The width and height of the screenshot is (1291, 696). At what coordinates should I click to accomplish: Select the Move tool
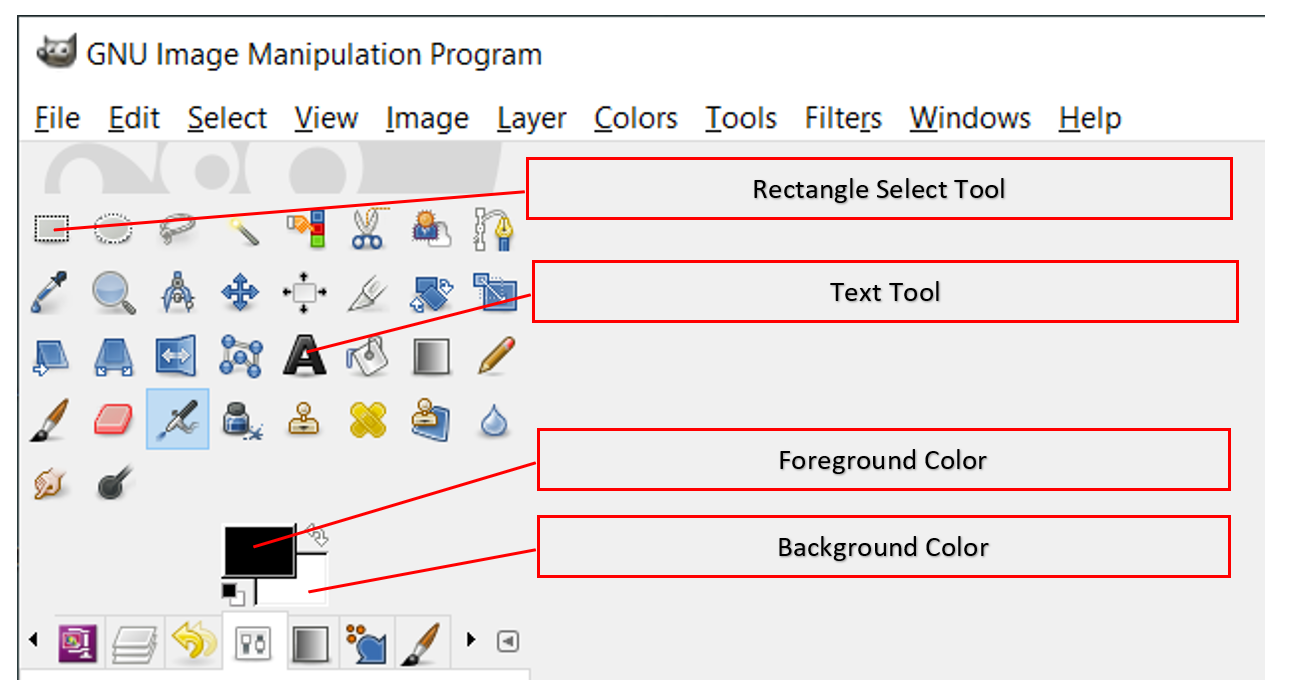240,293
